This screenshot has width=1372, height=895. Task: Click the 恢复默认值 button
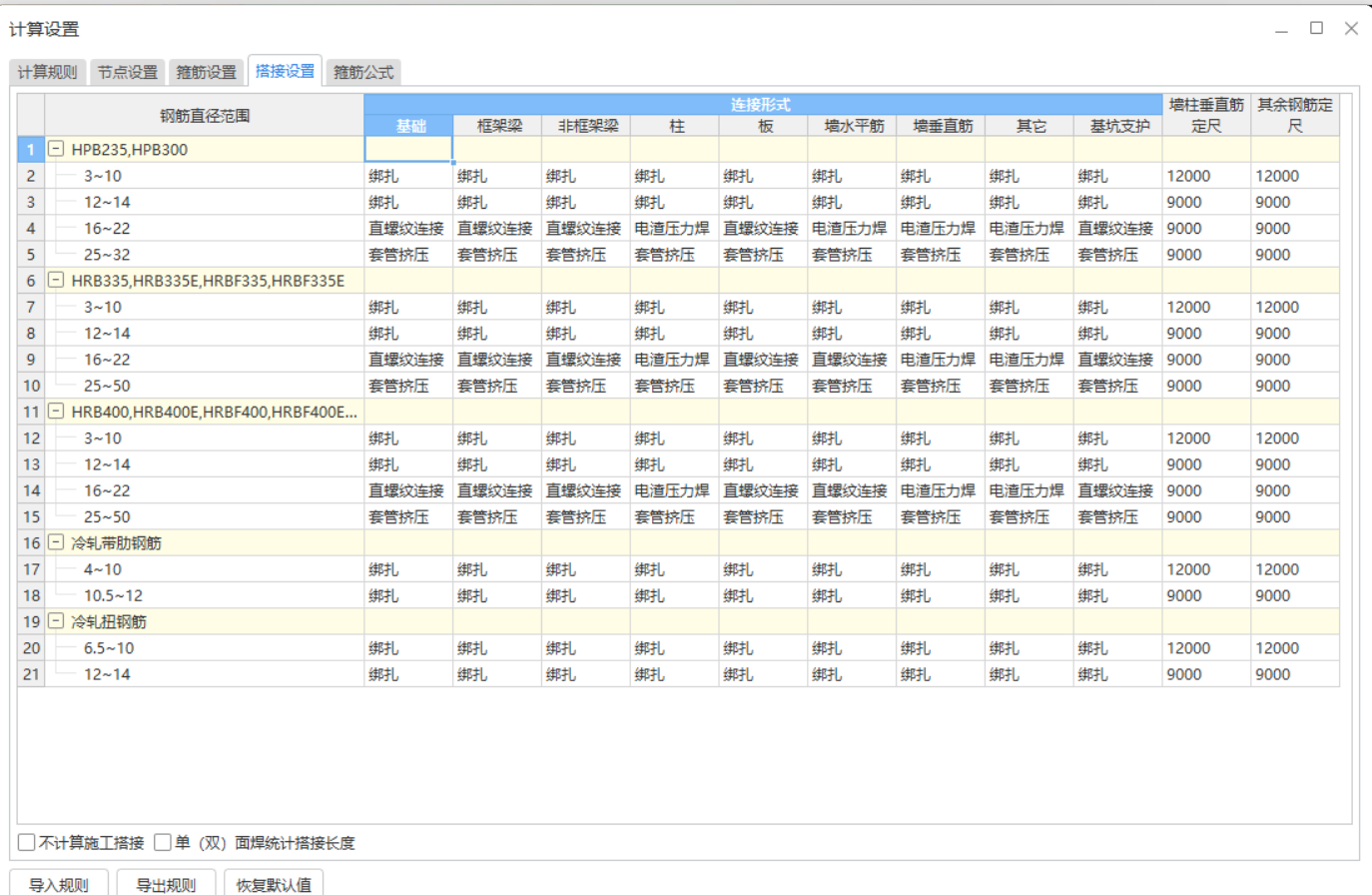click(x=274, y=884)
